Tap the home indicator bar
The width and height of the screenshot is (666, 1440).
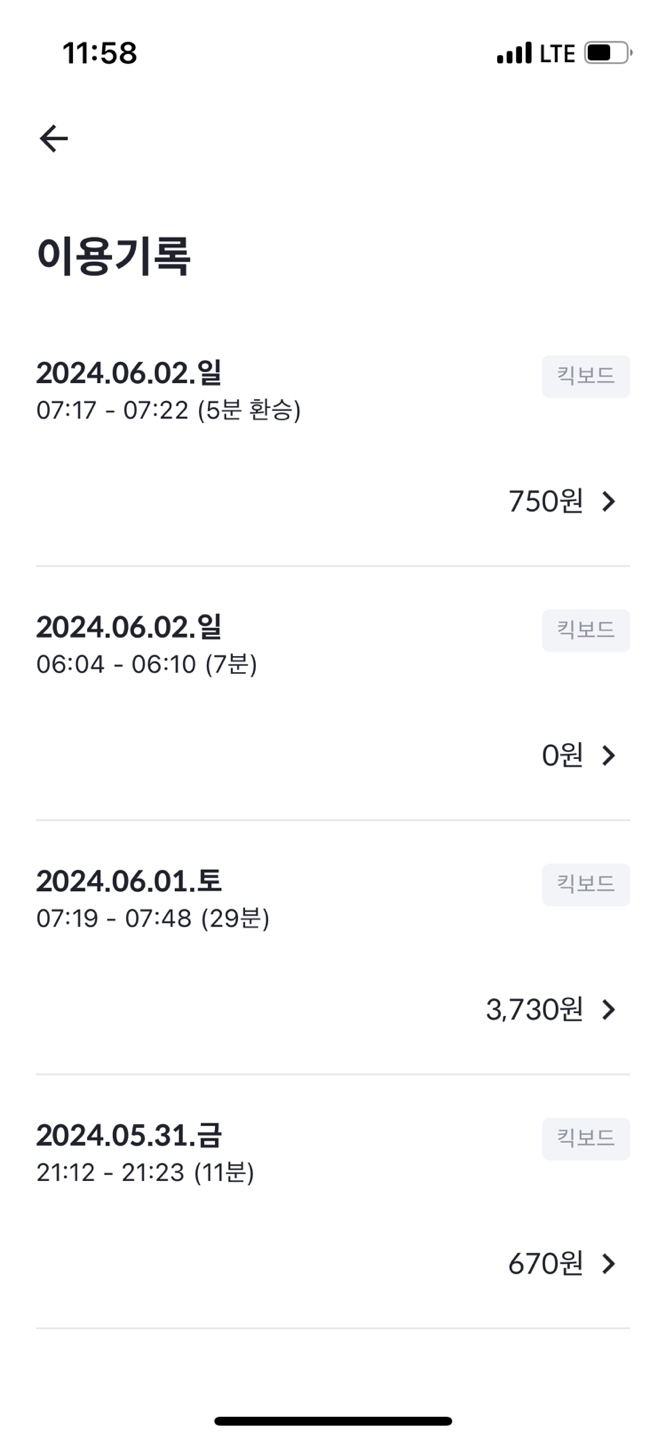tap(333, 1421)
